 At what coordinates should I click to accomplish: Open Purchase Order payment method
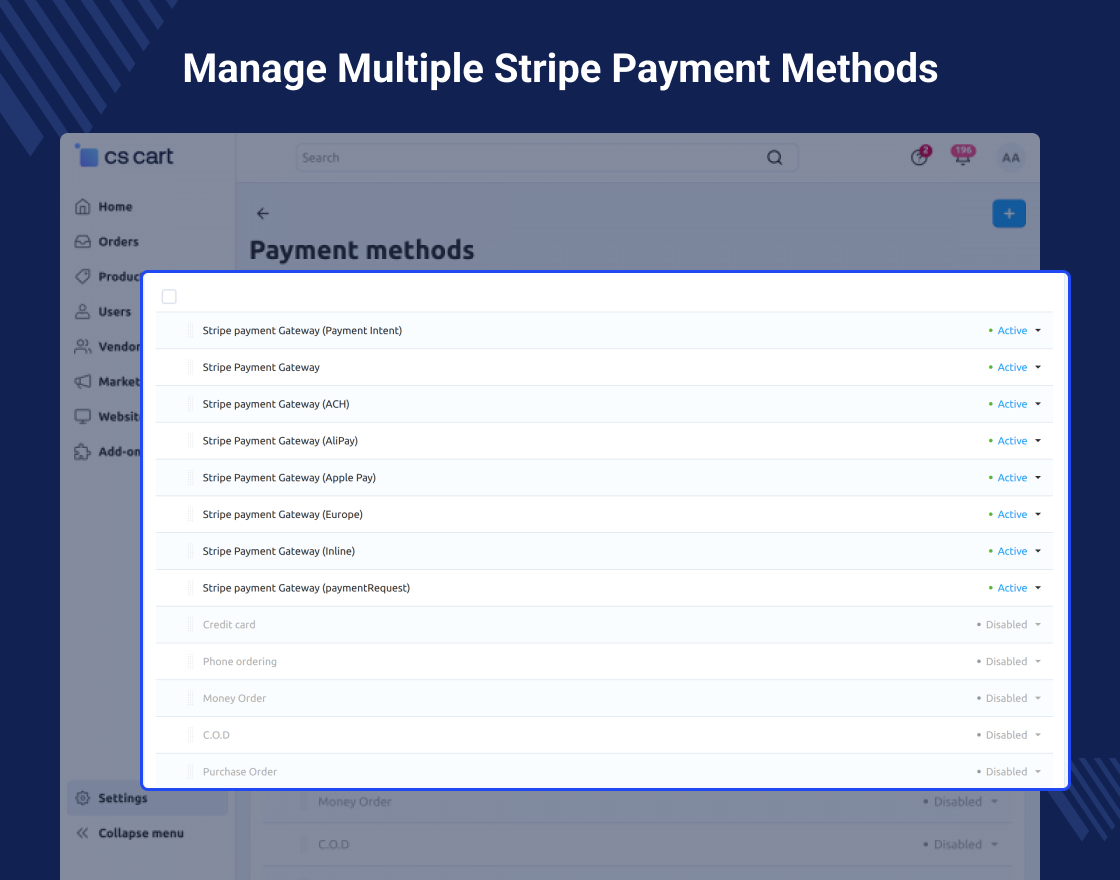click(x=239, y=771)
